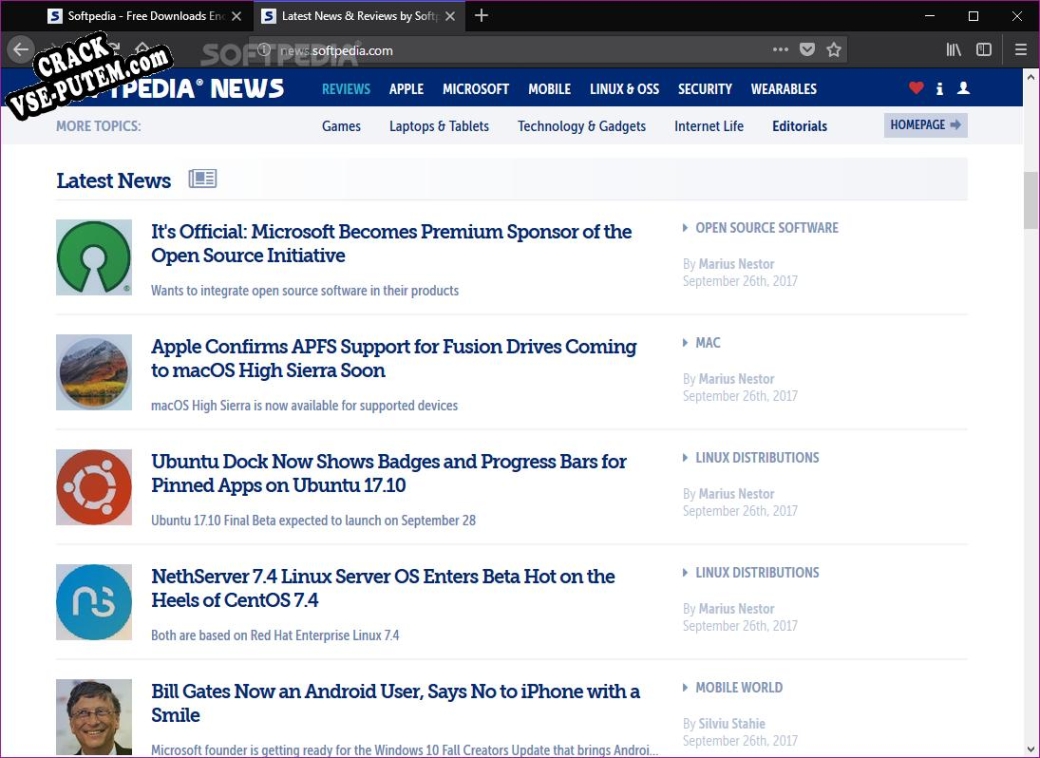
Task: Click the Bill Gates photo thumbnail
Action: pos(94,716)
